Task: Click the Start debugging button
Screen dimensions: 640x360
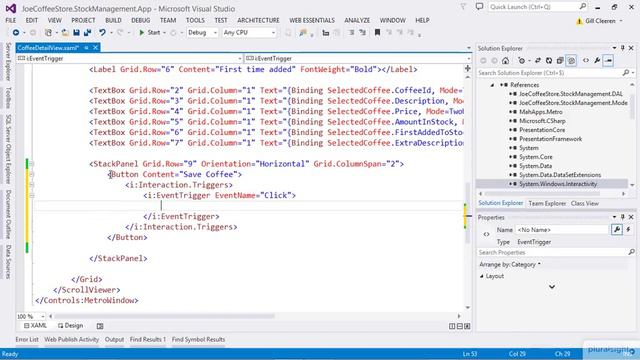Action: [149, 33]
